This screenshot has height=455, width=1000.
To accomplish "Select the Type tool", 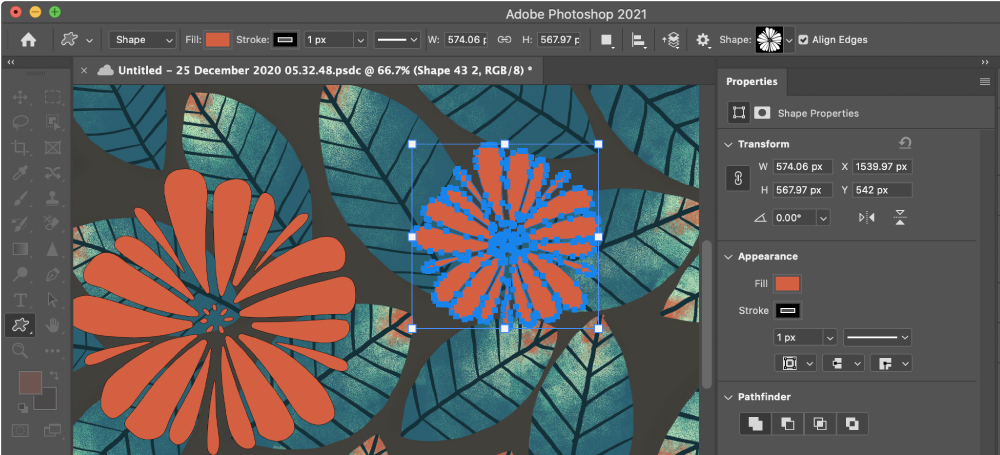I will [19, 300].
